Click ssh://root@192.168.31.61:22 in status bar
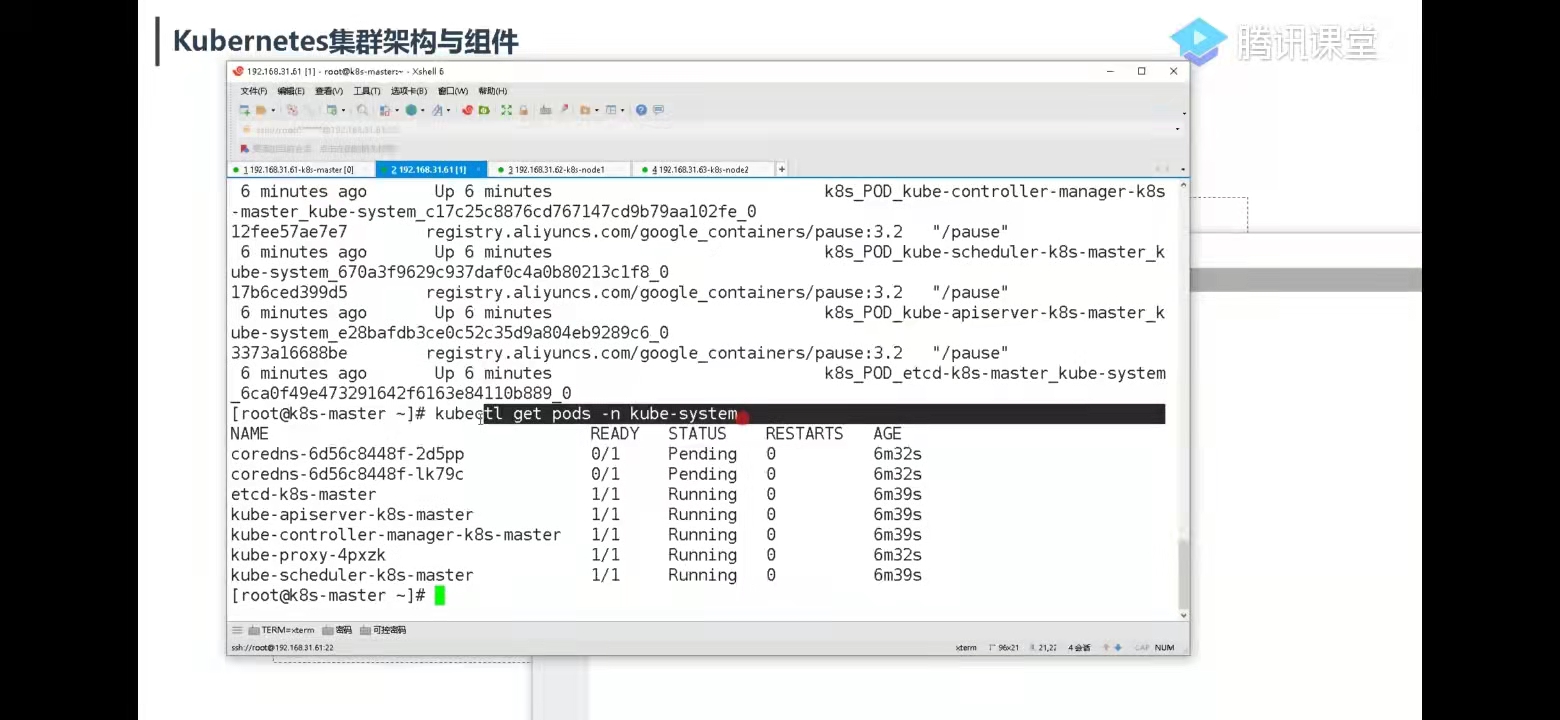The width and height of the screenshot is (1560, 720). click(283, 648)
